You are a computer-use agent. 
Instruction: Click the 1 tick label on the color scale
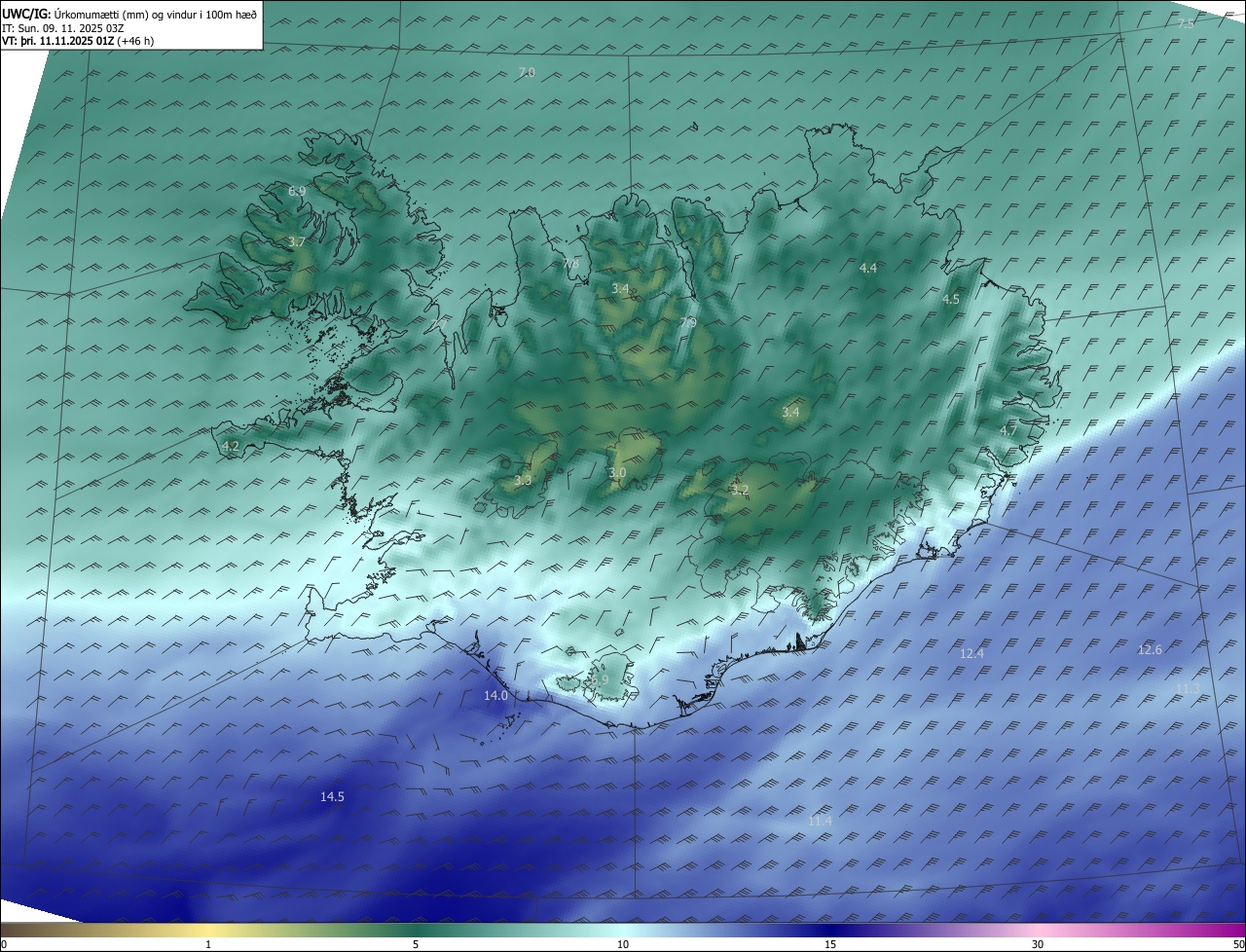tap(208, 944)
